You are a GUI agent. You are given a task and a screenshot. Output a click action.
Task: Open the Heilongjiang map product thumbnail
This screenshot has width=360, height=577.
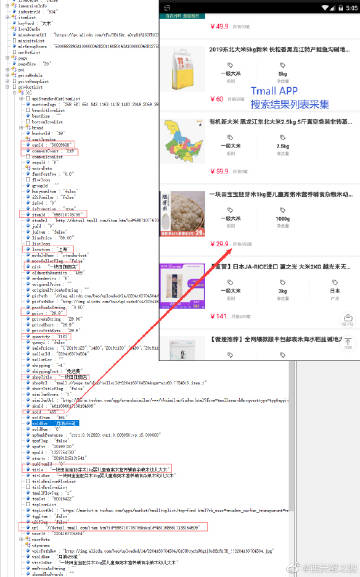click(x=183, y=141)
